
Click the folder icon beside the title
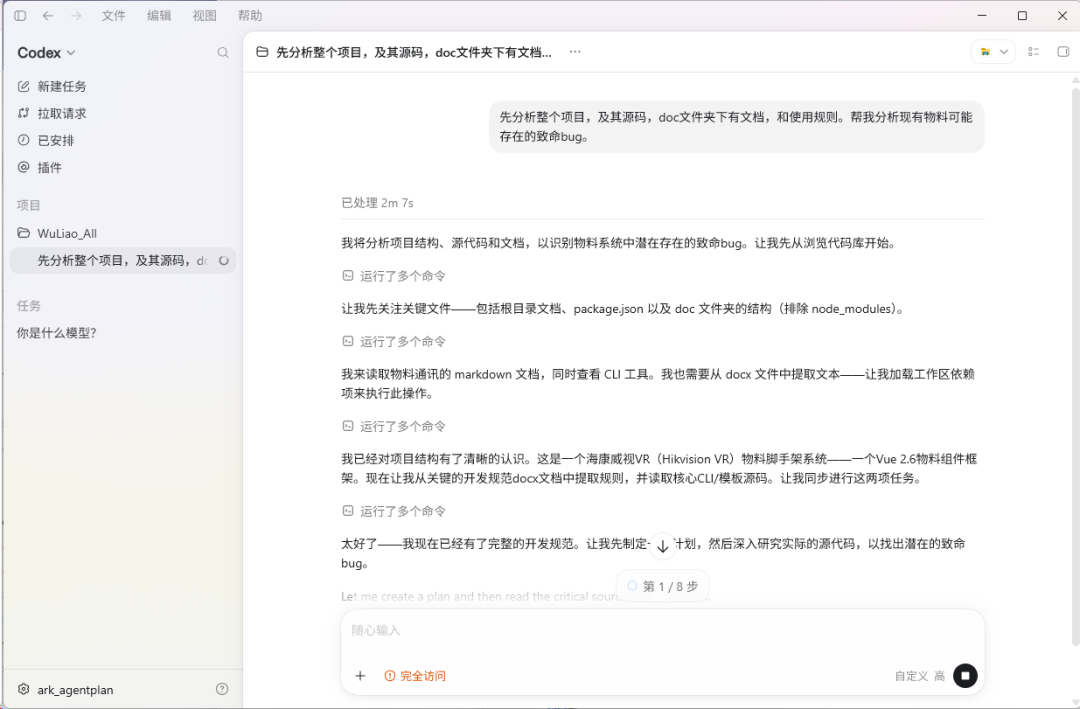point(262,52)
